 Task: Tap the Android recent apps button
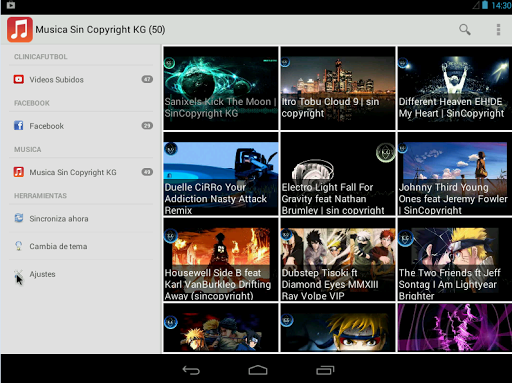(x=325, y=370)
